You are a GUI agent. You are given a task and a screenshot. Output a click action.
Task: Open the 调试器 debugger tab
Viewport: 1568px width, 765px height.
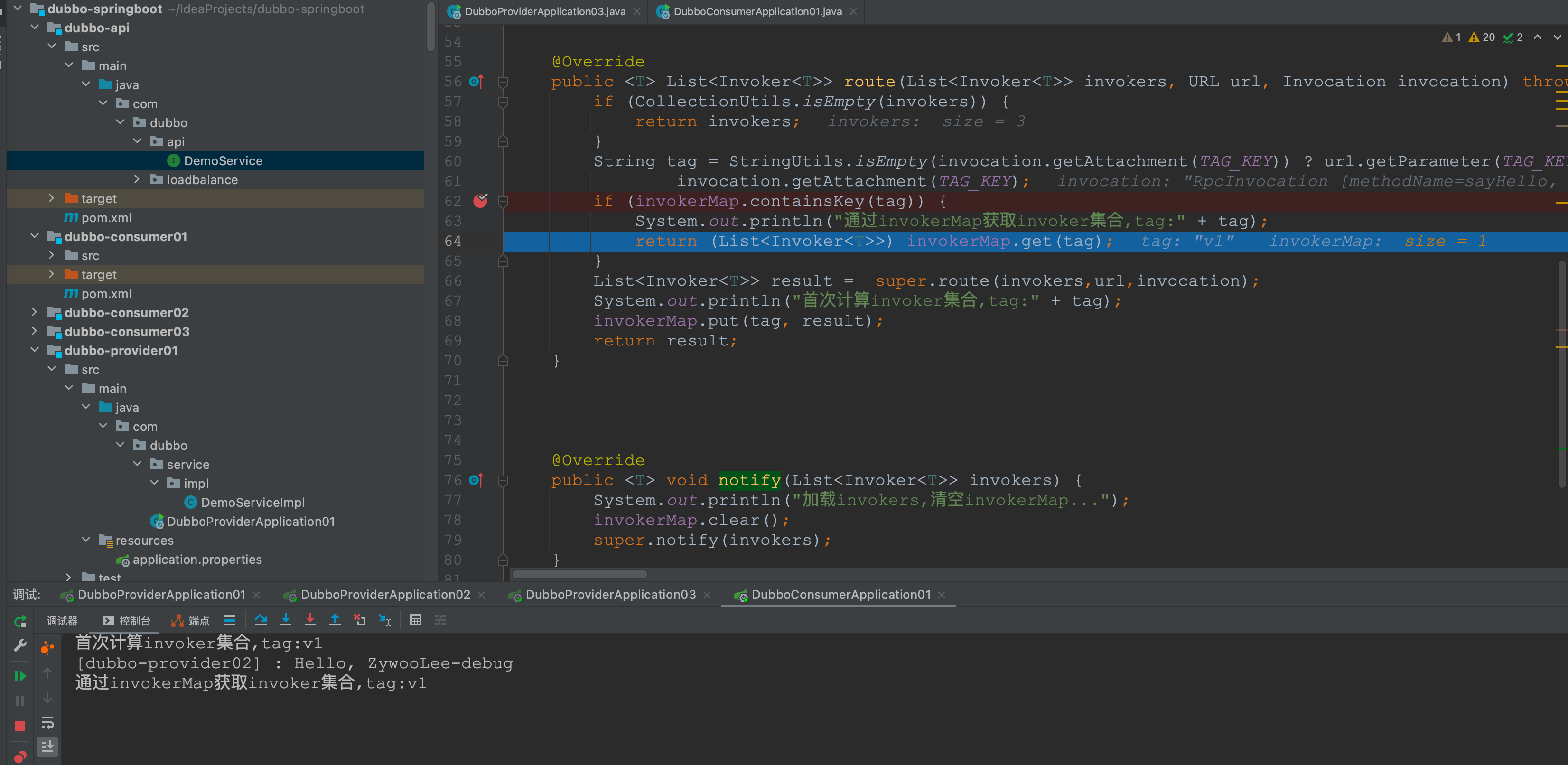[x=62, y=621]
